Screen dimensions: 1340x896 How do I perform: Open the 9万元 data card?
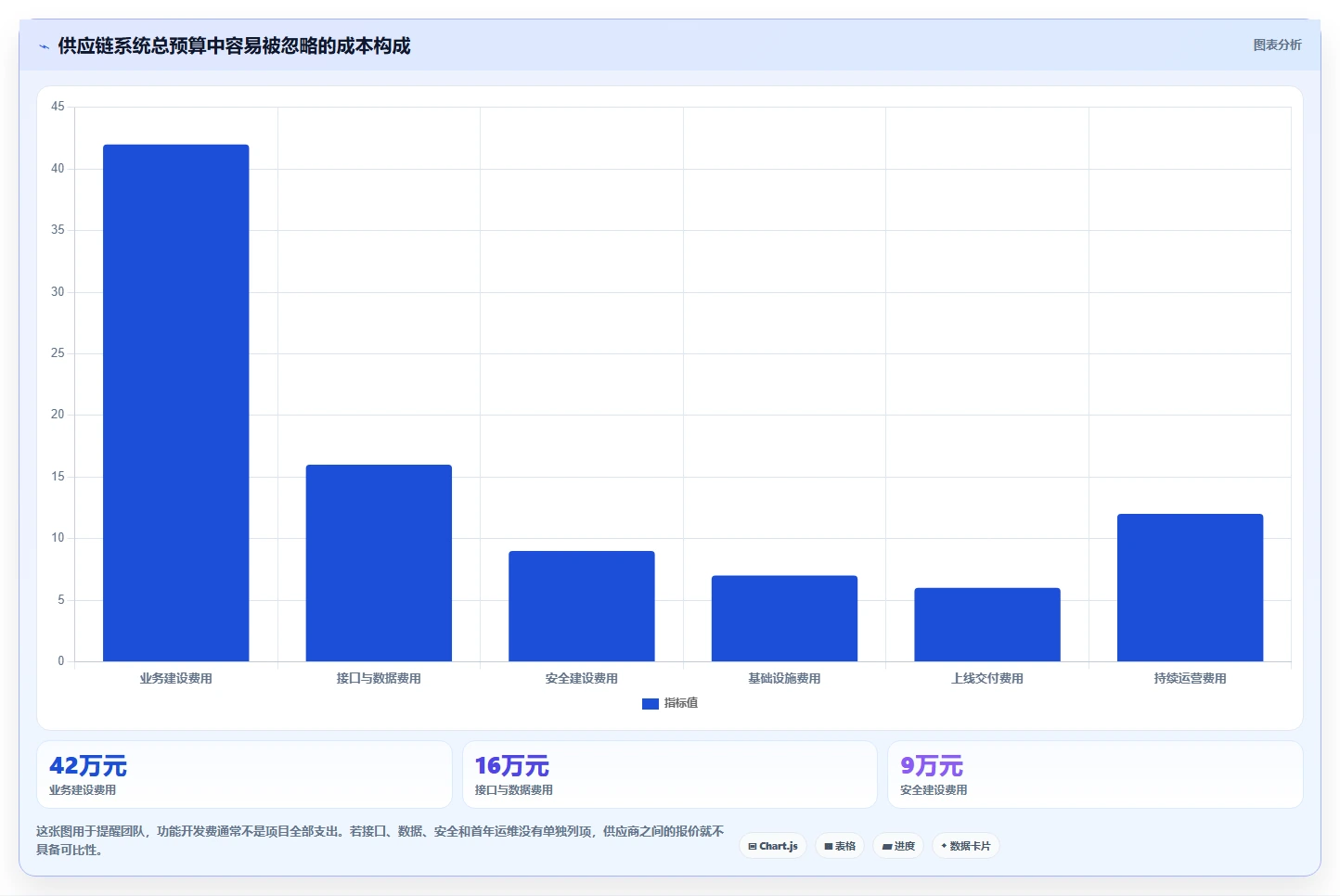1095,774
